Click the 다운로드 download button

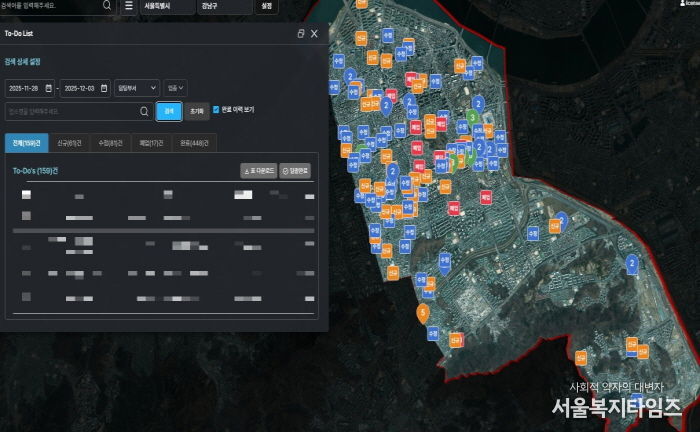pos(259,171)
